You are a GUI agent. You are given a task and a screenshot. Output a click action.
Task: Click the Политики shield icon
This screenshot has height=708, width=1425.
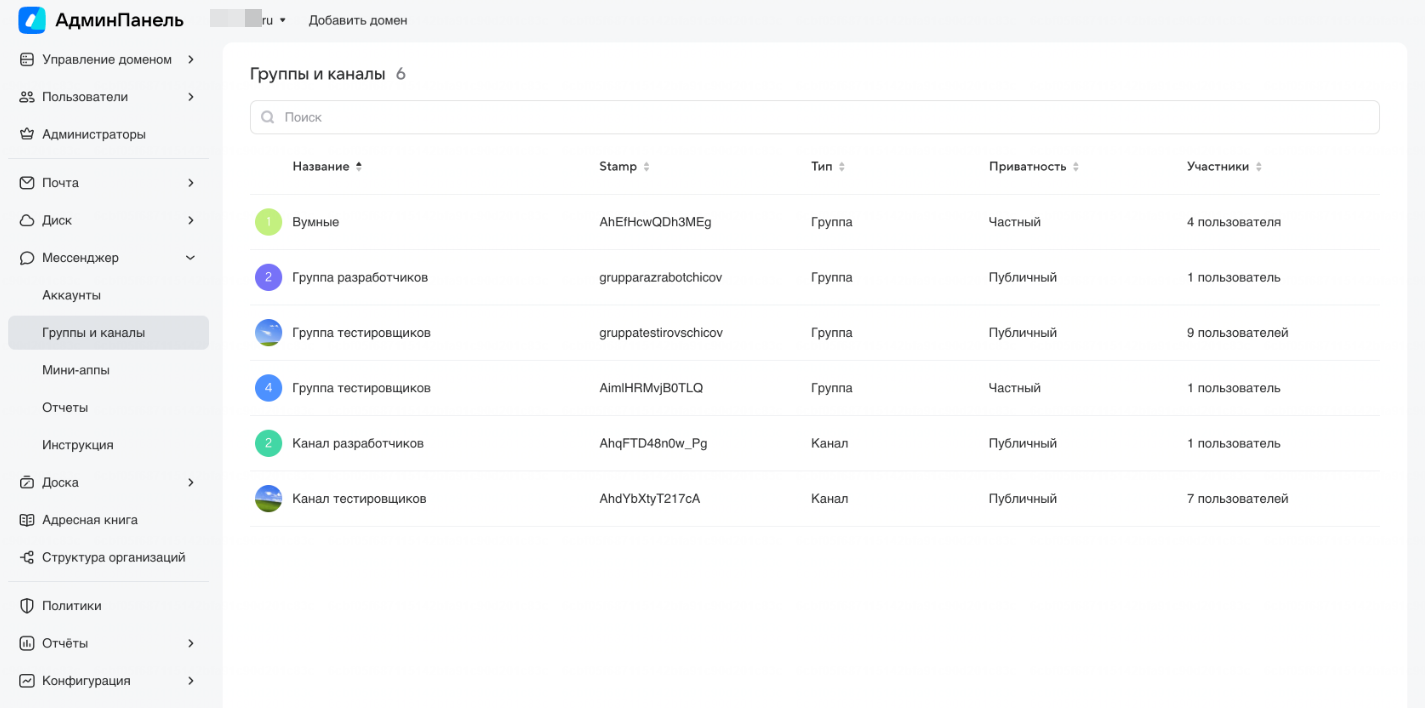coord(27,606)
